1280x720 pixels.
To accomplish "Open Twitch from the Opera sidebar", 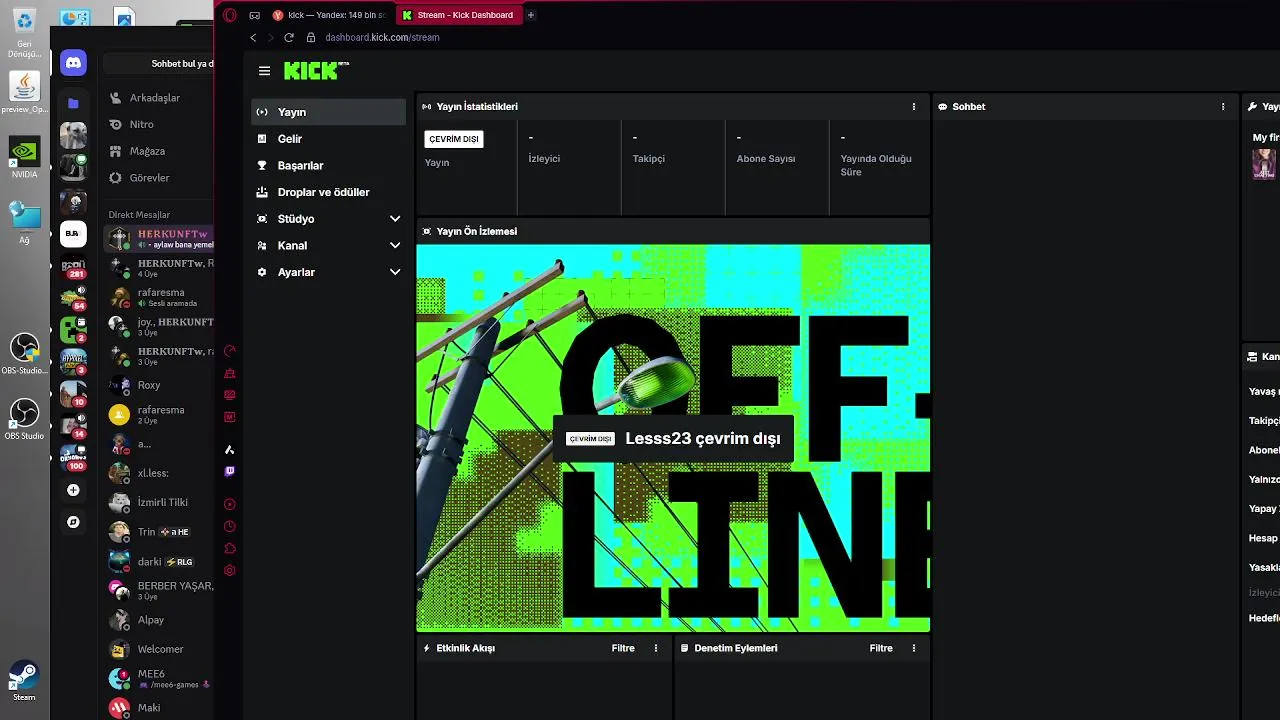I will tap(230, 471).
